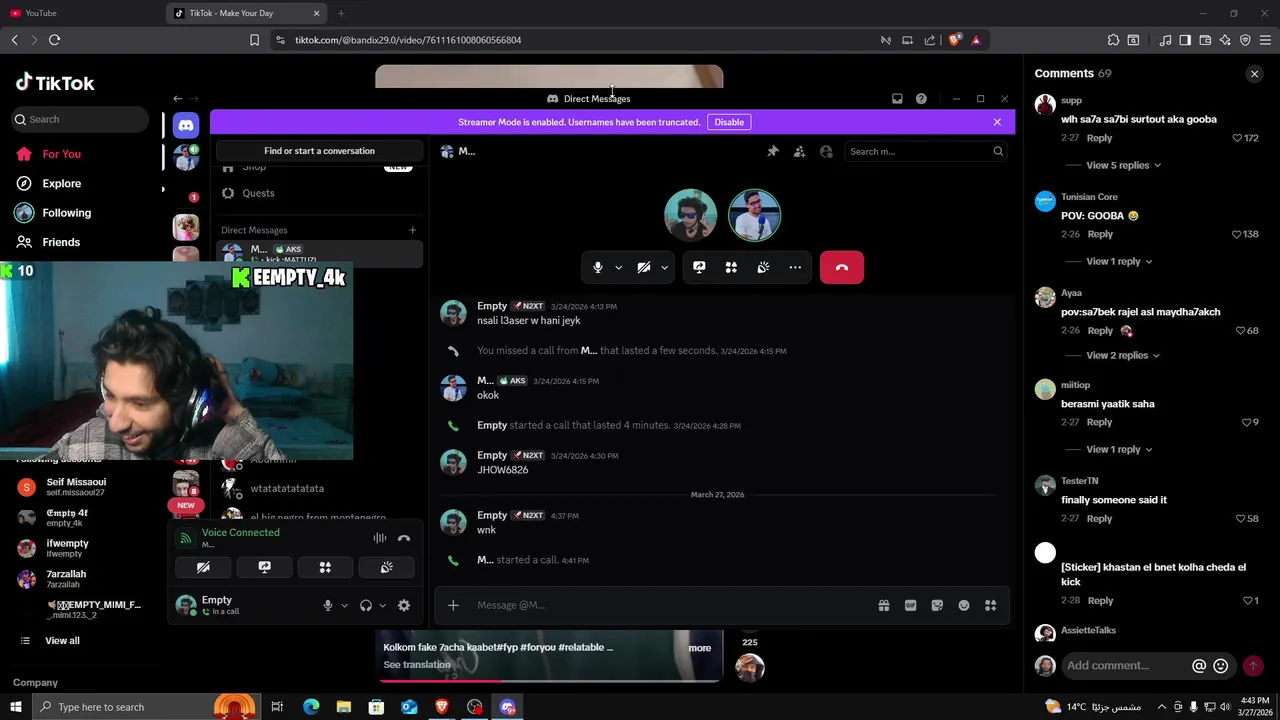This screenshot has width=1280, height=720.
Task: Mention a user in TikTok comment box
Action: click(x=1199, y=666)
